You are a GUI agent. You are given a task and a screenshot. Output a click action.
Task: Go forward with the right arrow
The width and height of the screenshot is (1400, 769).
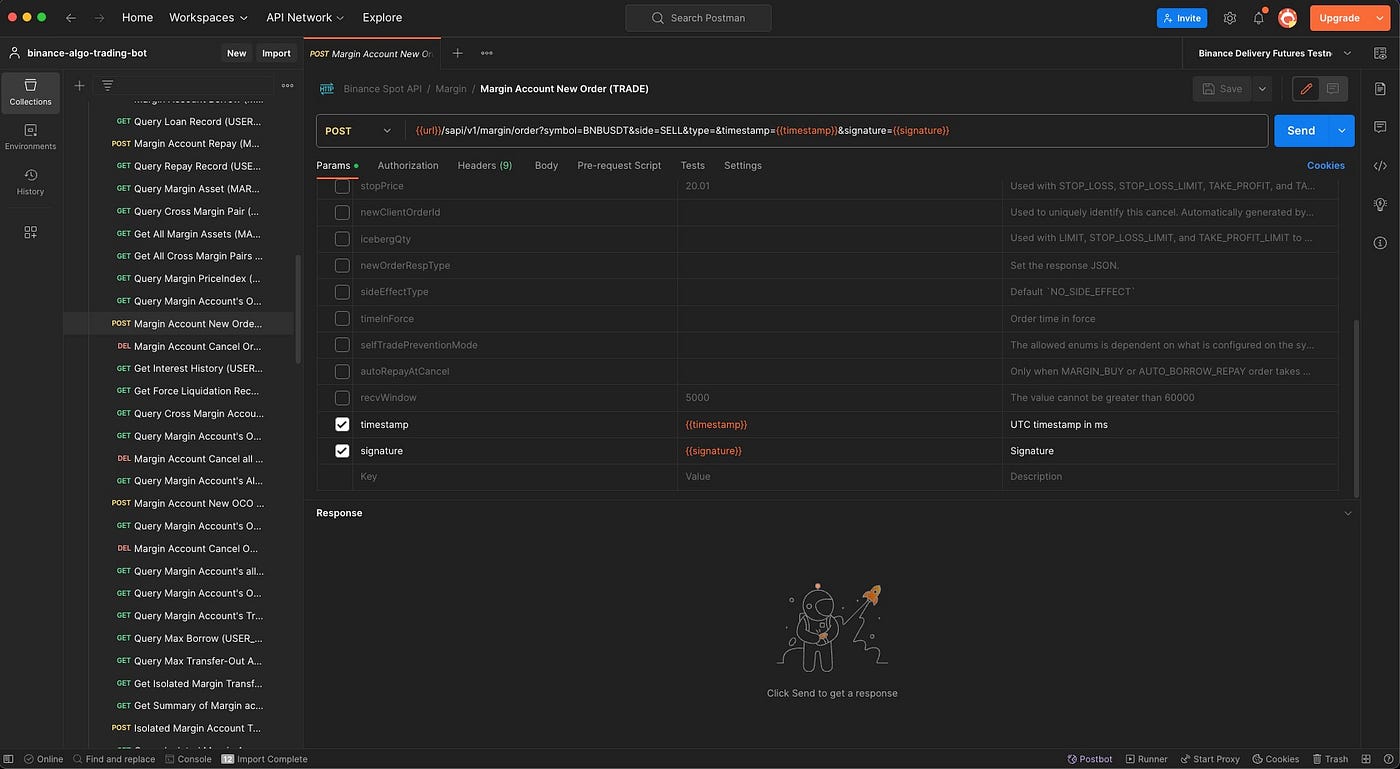(x=99, y=18)
